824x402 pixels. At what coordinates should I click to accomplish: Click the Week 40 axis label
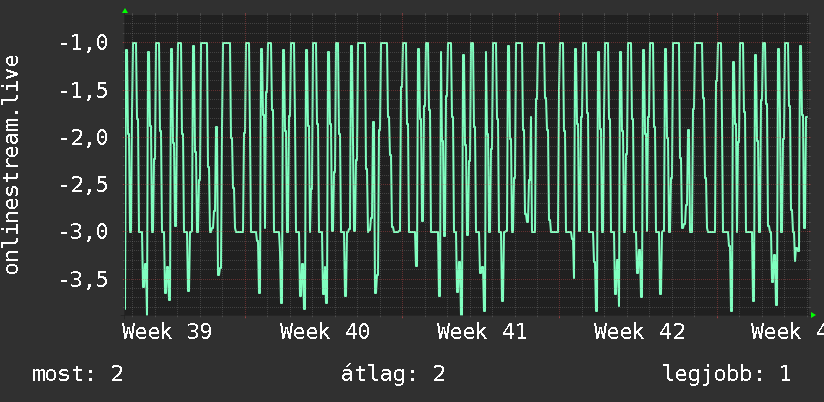[x=325, y=332]
